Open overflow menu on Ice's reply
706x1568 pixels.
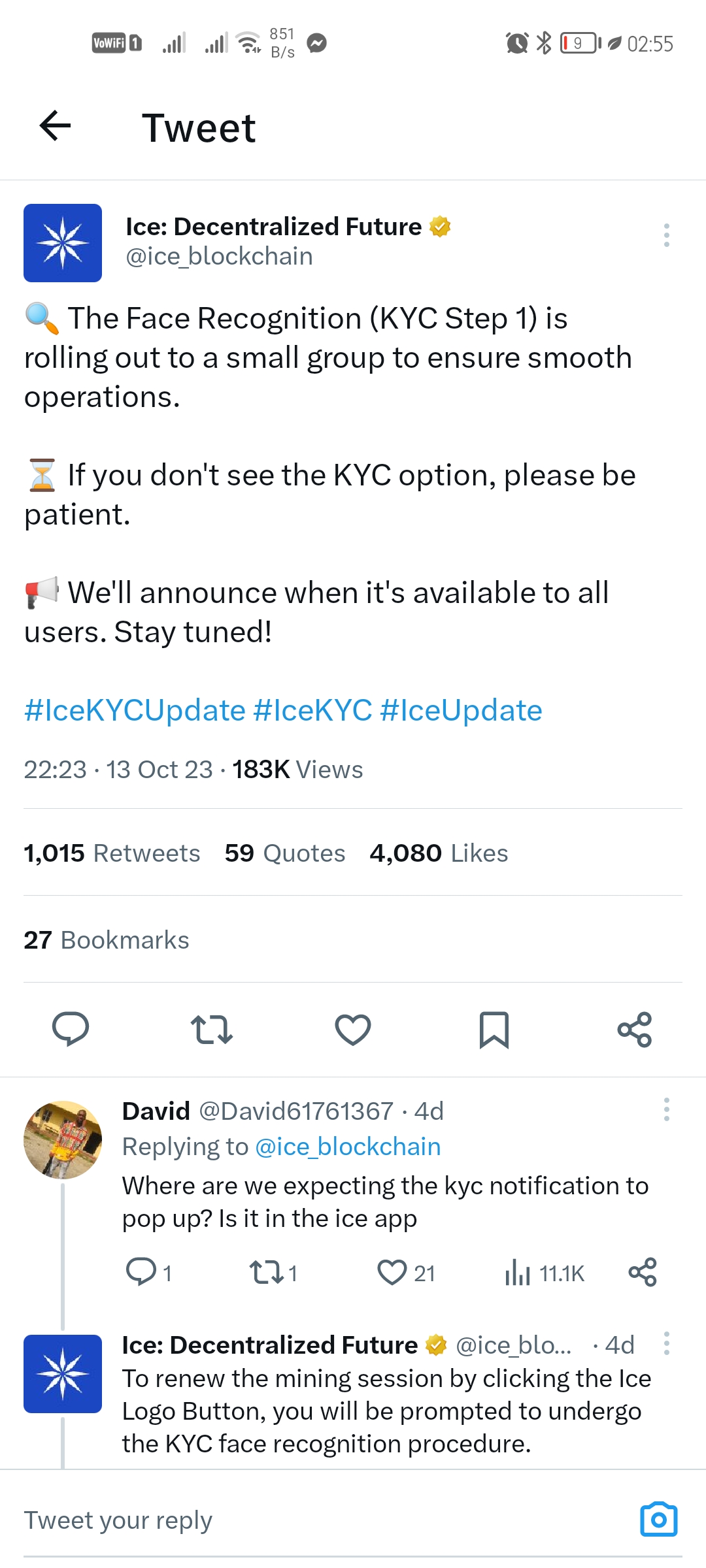pos(666,1343)
